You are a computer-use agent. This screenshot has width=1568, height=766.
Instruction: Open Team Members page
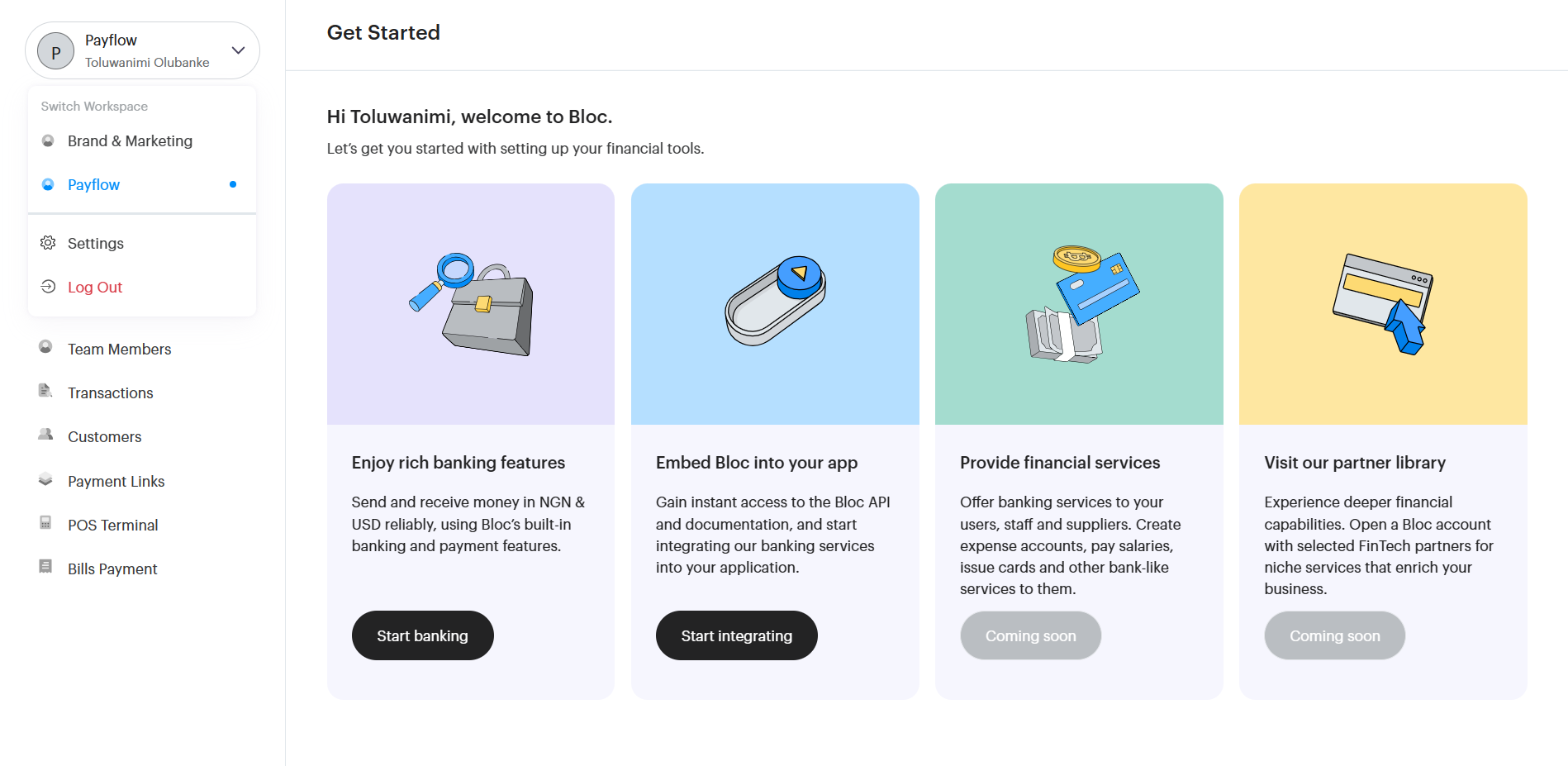[x=119, y=350]
